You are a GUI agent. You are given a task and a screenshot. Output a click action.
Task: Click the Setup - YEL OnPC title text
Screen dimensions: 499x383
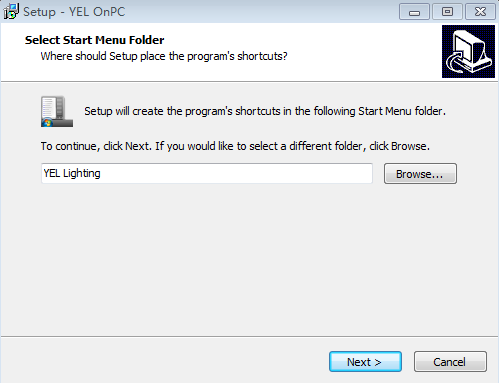[74, 12]
